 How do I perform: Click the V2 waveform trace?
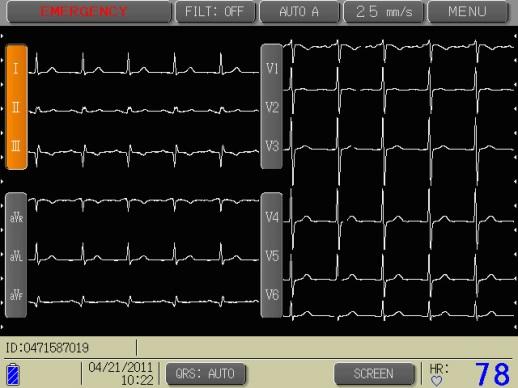tap(398, 90)
